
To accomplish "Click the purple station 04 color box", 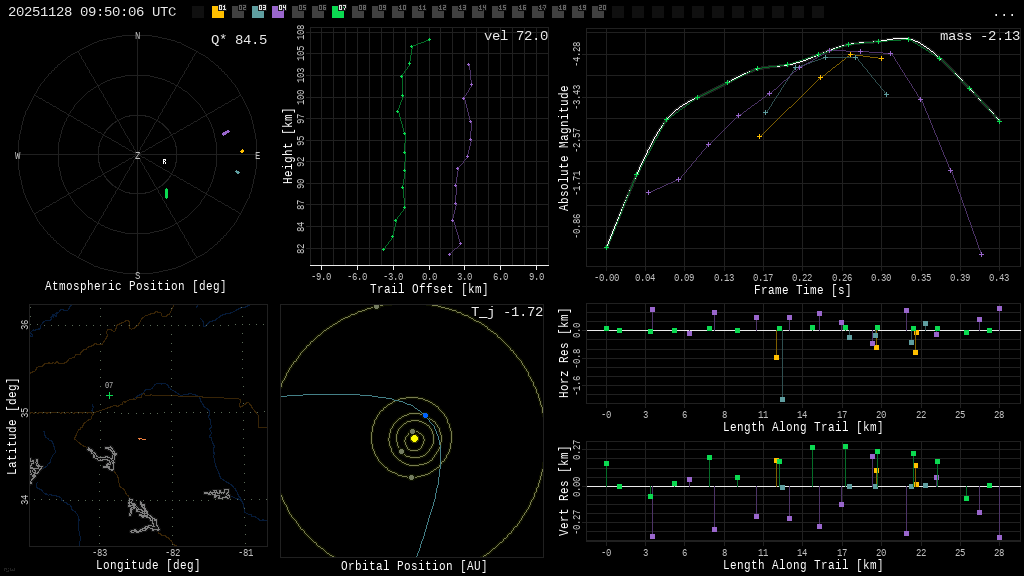I will [278, 12].
